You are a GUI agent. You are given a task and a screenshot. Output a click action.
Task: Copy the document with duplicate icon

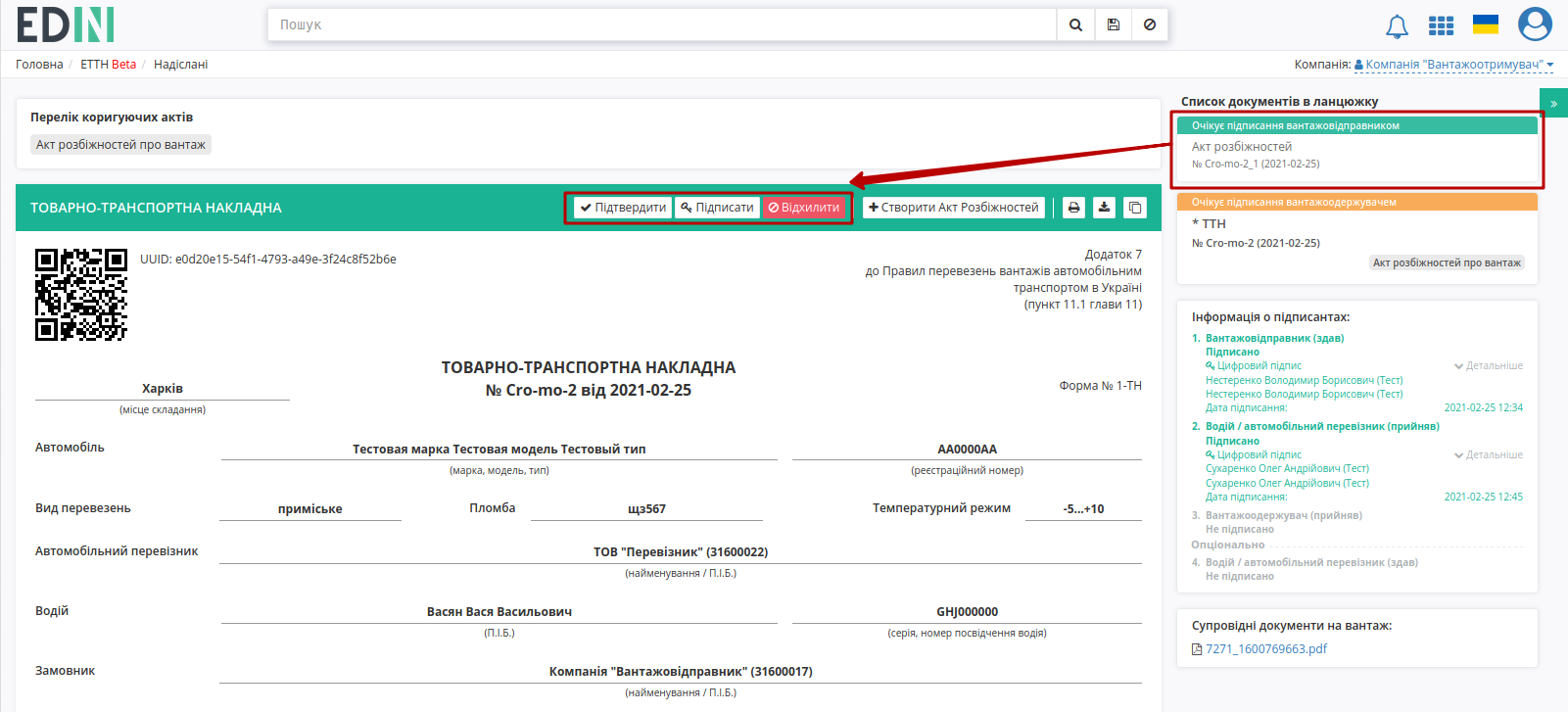1135,208
